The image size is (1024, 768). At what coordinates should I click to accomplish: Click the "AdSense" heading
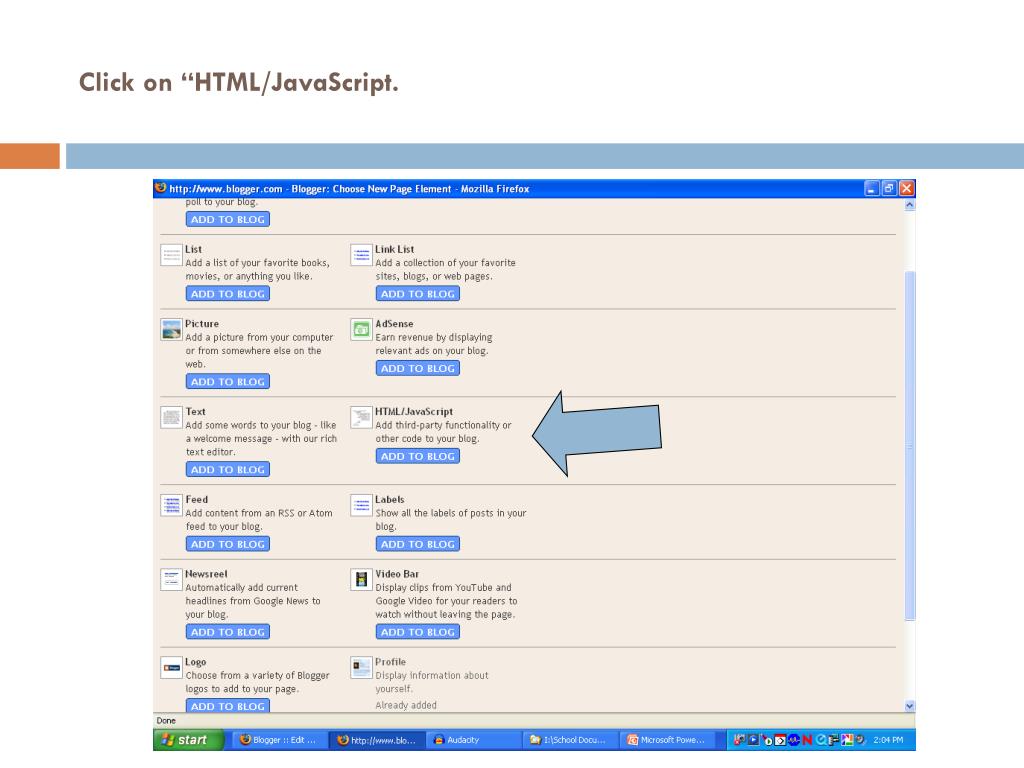[394, 324]
